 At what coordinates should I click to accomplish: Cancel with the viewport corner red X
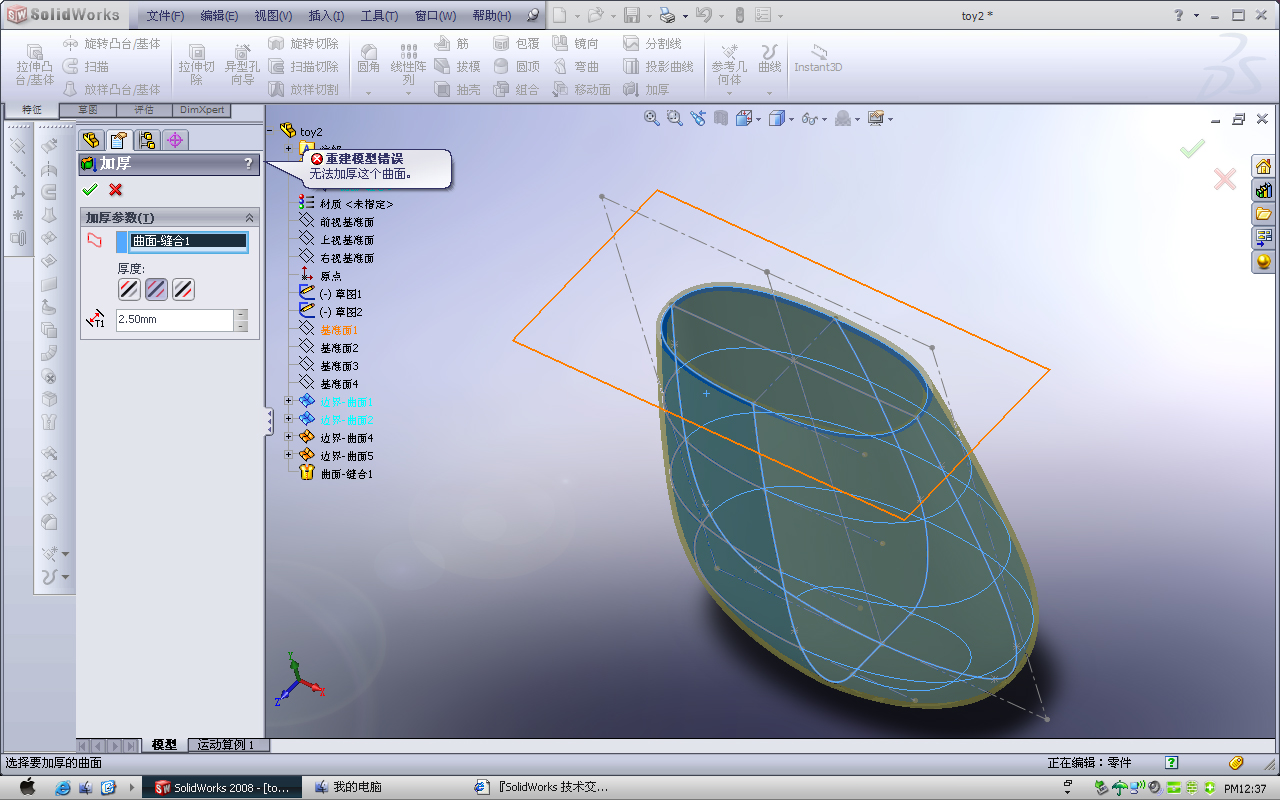pos(1225,179)
